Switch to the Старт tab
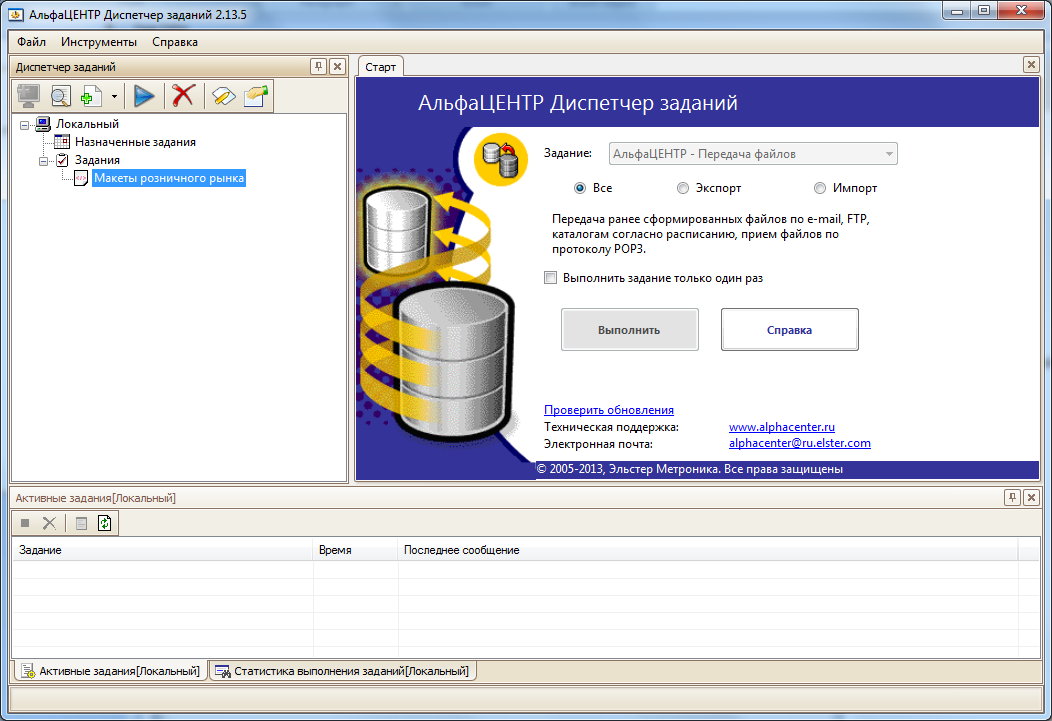 coord(380,66)
